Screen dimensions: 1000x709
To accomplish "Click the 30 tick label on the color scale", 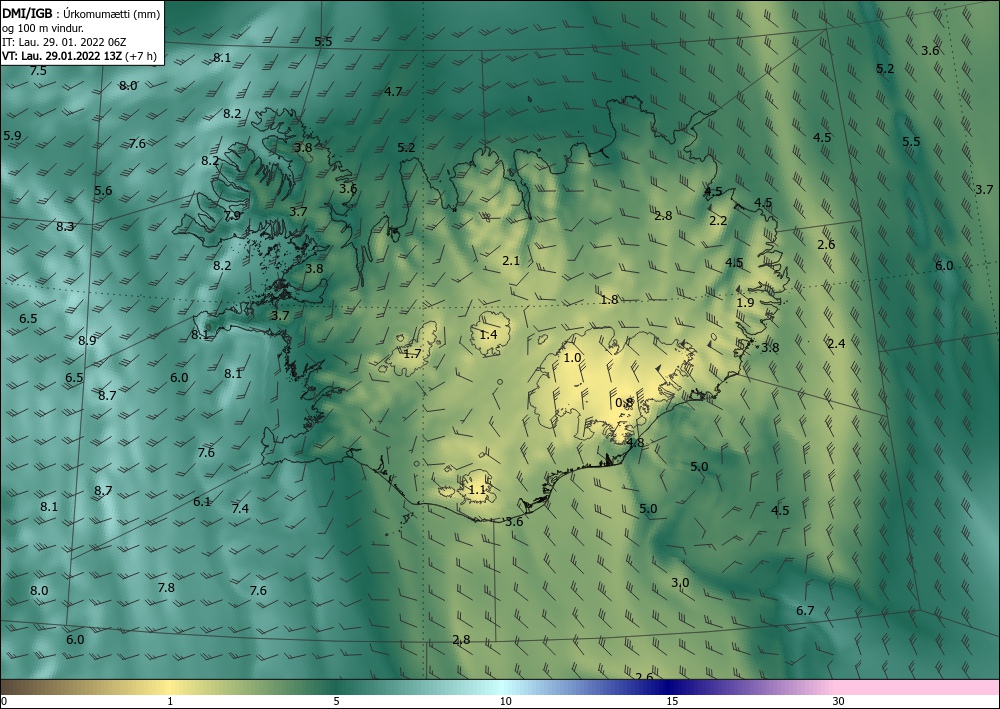I will 839,701.
